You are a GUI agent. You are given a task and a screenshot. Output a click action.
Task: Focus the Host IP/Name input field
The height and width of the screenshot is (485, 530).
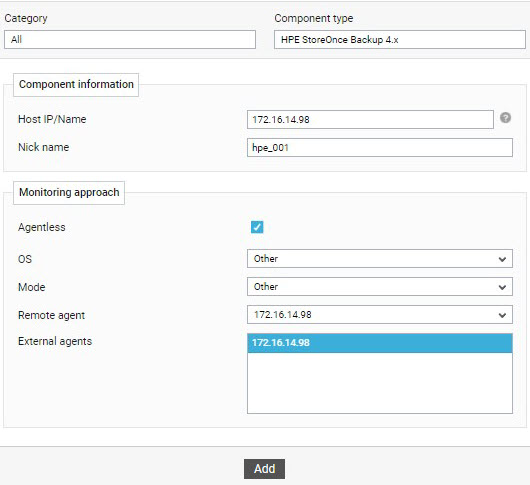(x=370, y=120)
